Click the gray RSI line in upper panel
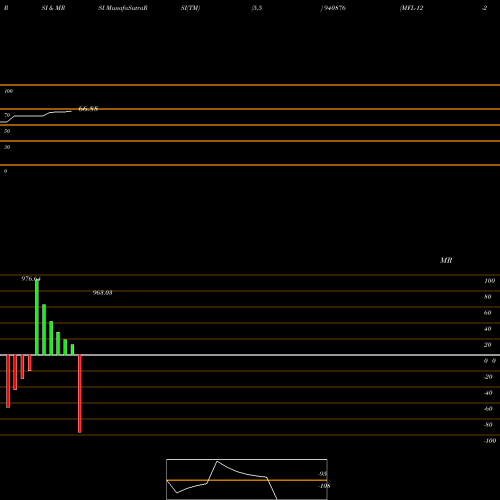Image resolution: width=500 pixels, height=500 pixels. [36, 116]
